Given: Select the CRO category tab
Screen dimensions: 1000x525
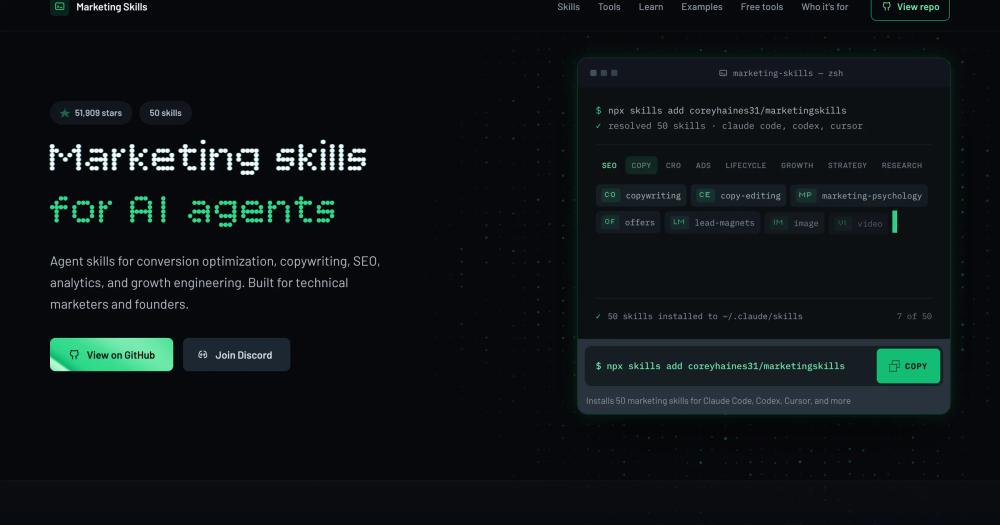Looking at the screenshot, I should (x=673, y=165).
